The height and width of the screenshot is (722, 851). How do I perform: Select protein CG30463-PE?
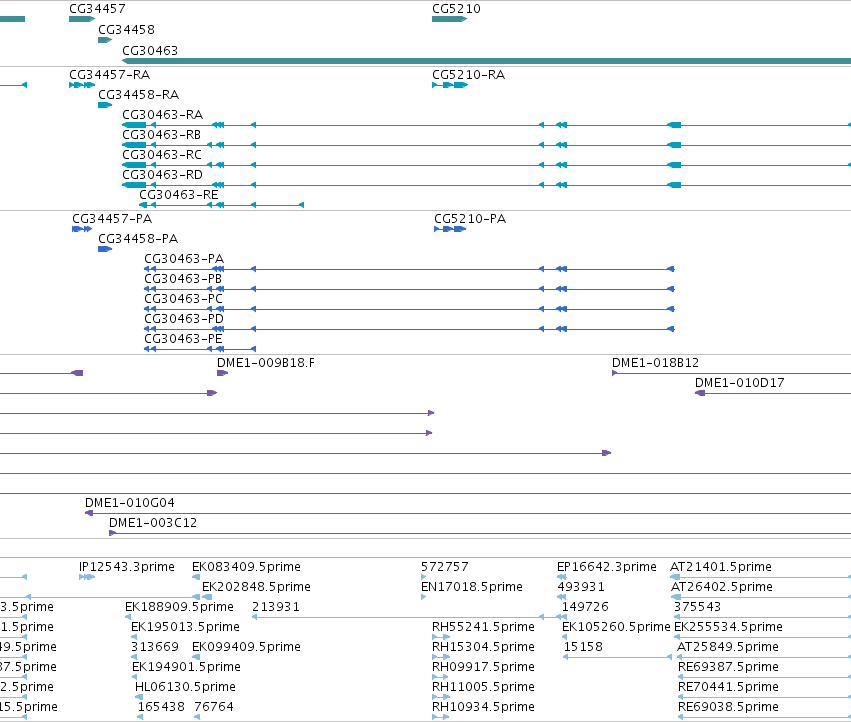tap(183, 339)
